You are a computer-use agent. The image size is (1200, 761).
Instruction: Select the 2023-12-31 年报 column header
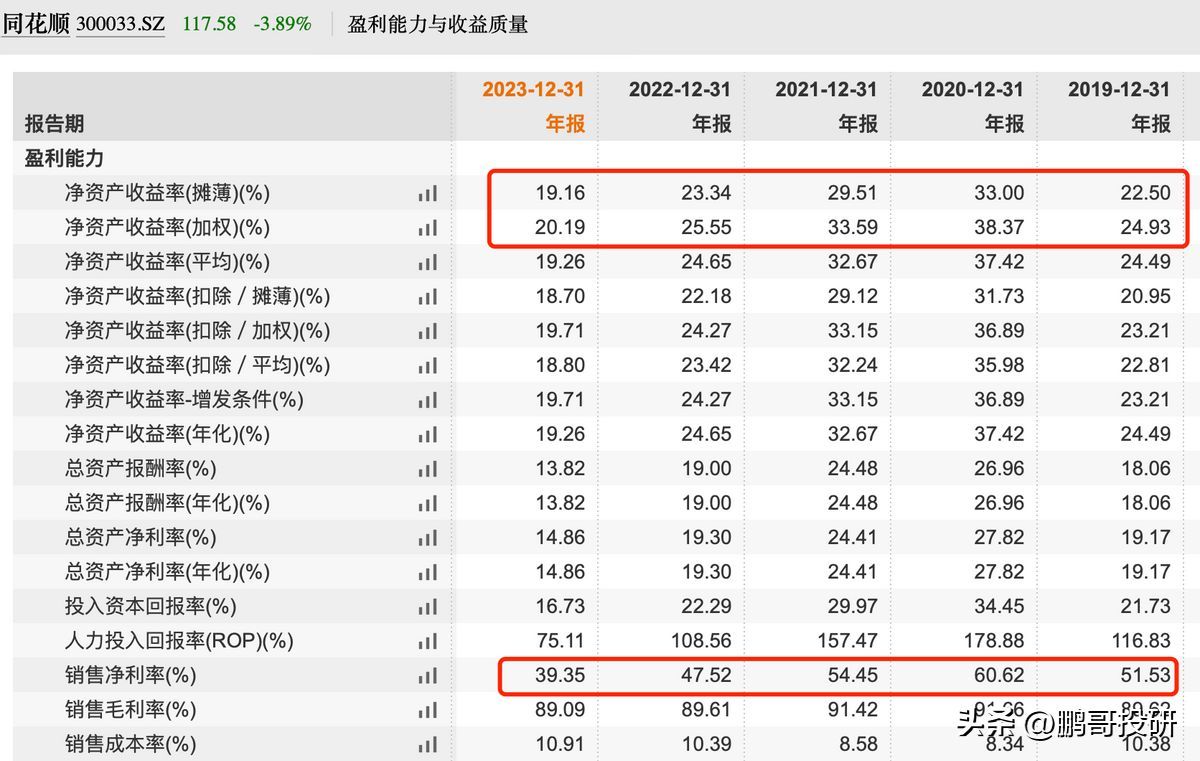[533, 106]
